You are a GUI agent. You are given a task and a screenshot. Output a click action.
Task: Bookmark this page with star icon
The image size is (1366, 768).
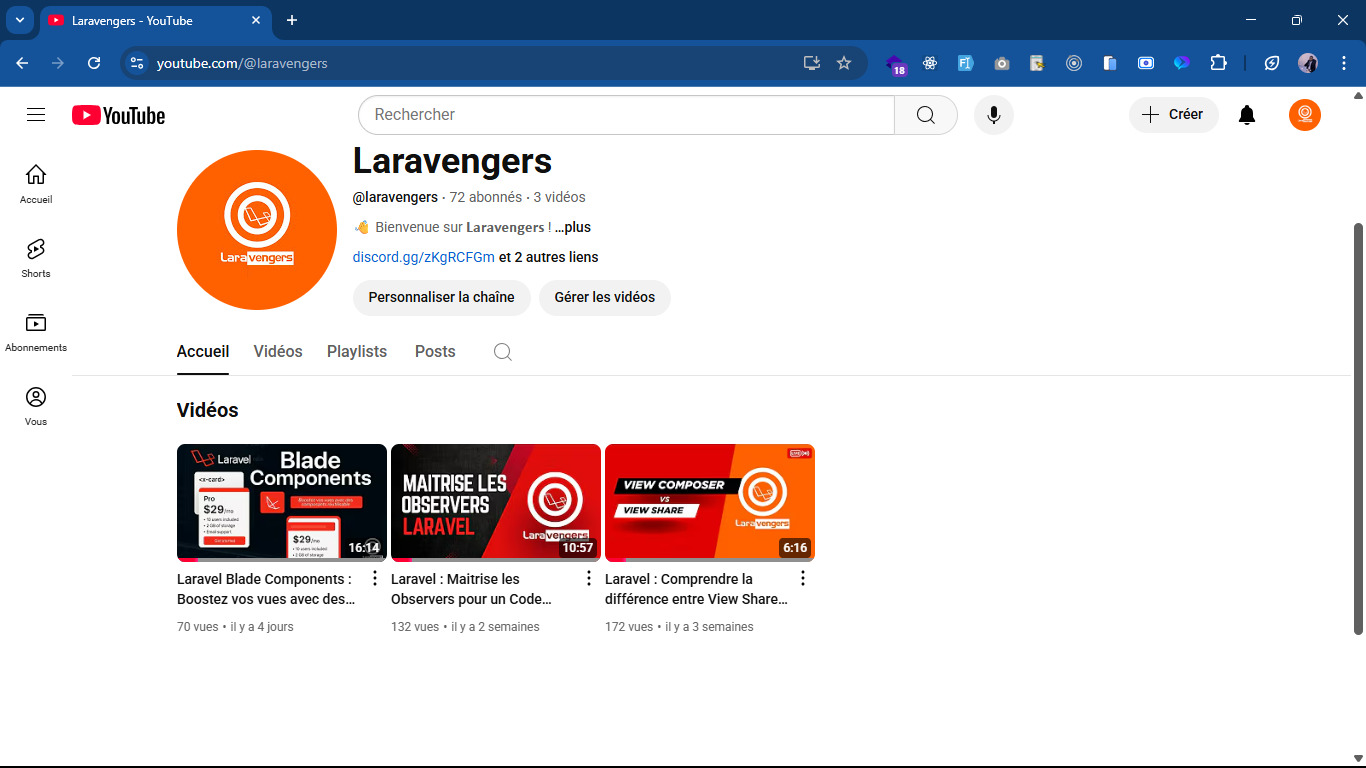844,63
